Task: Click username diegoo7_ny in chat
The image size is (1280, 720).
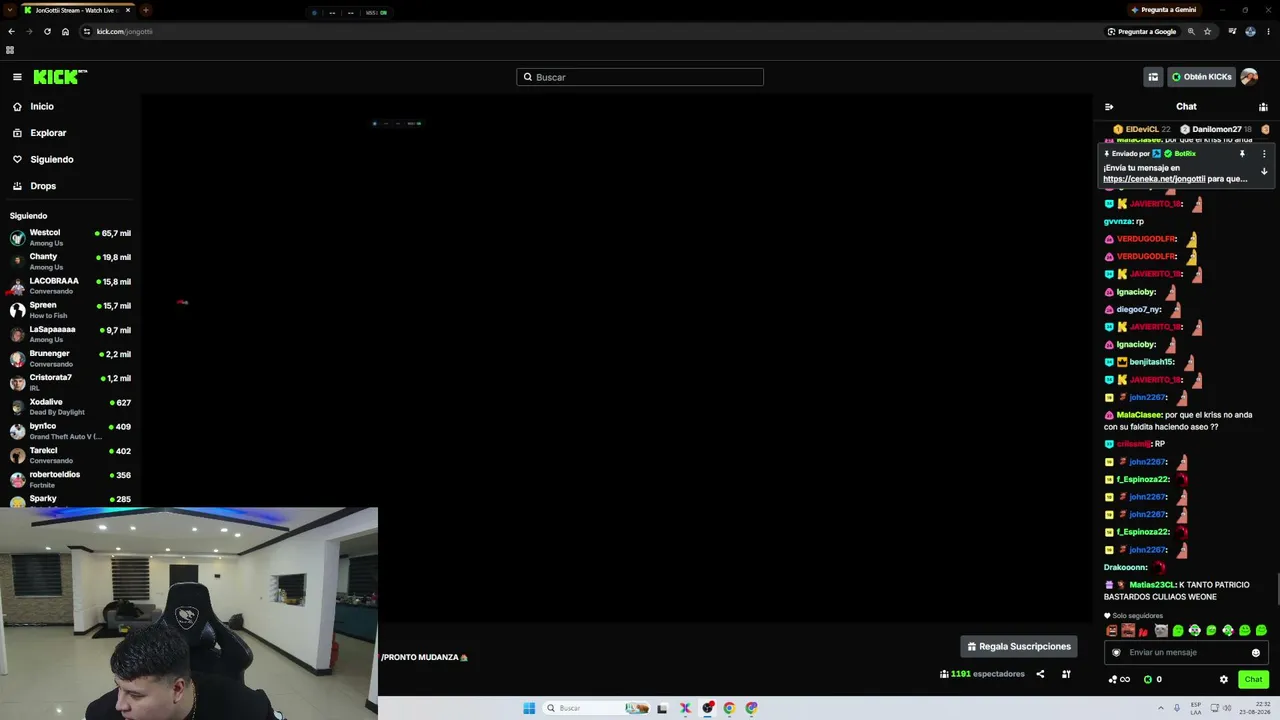Action: (x=1139, y=309)
